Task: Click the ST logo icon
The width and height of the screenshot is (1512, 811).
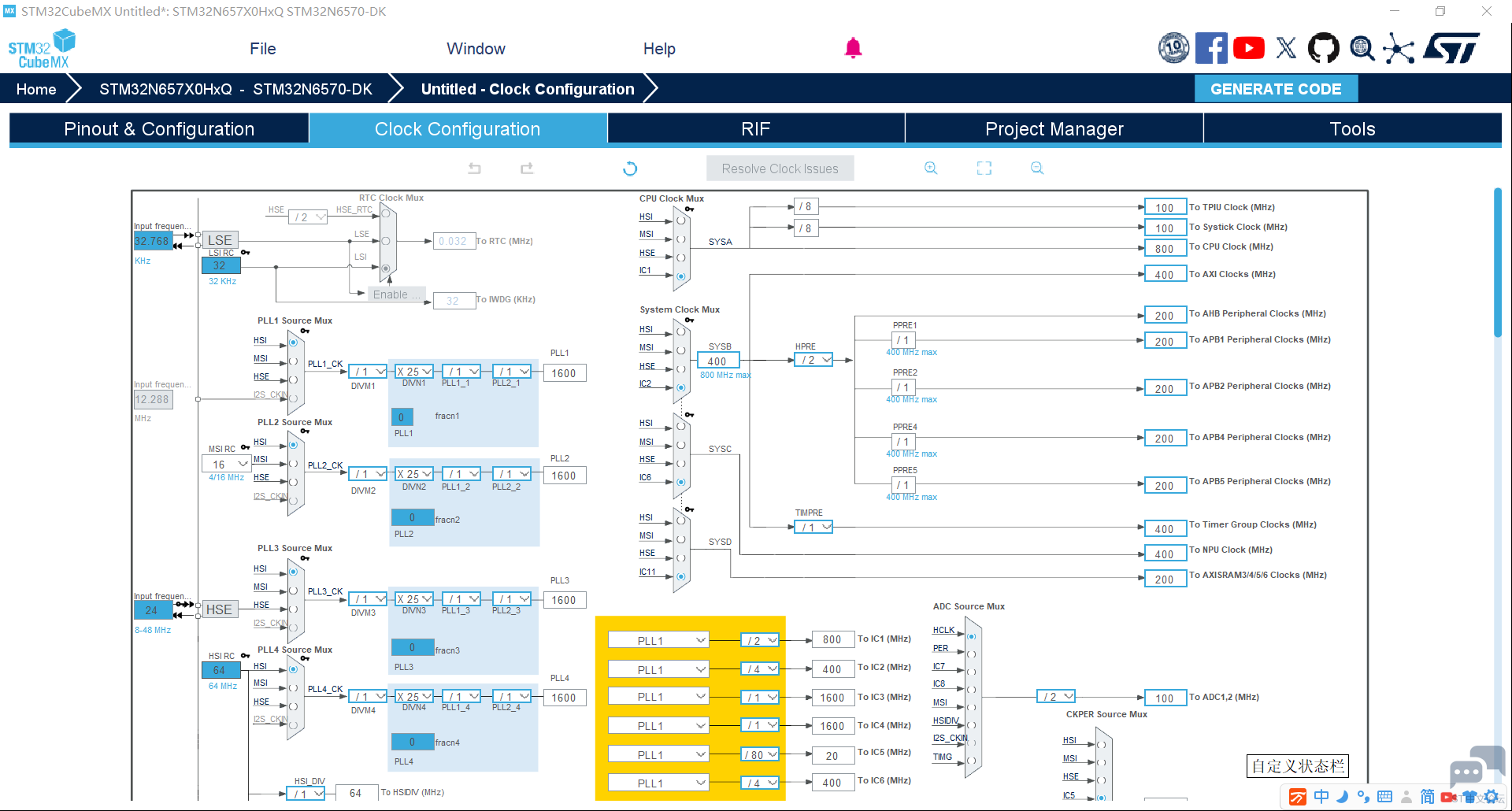Action: click(1451, 48)
